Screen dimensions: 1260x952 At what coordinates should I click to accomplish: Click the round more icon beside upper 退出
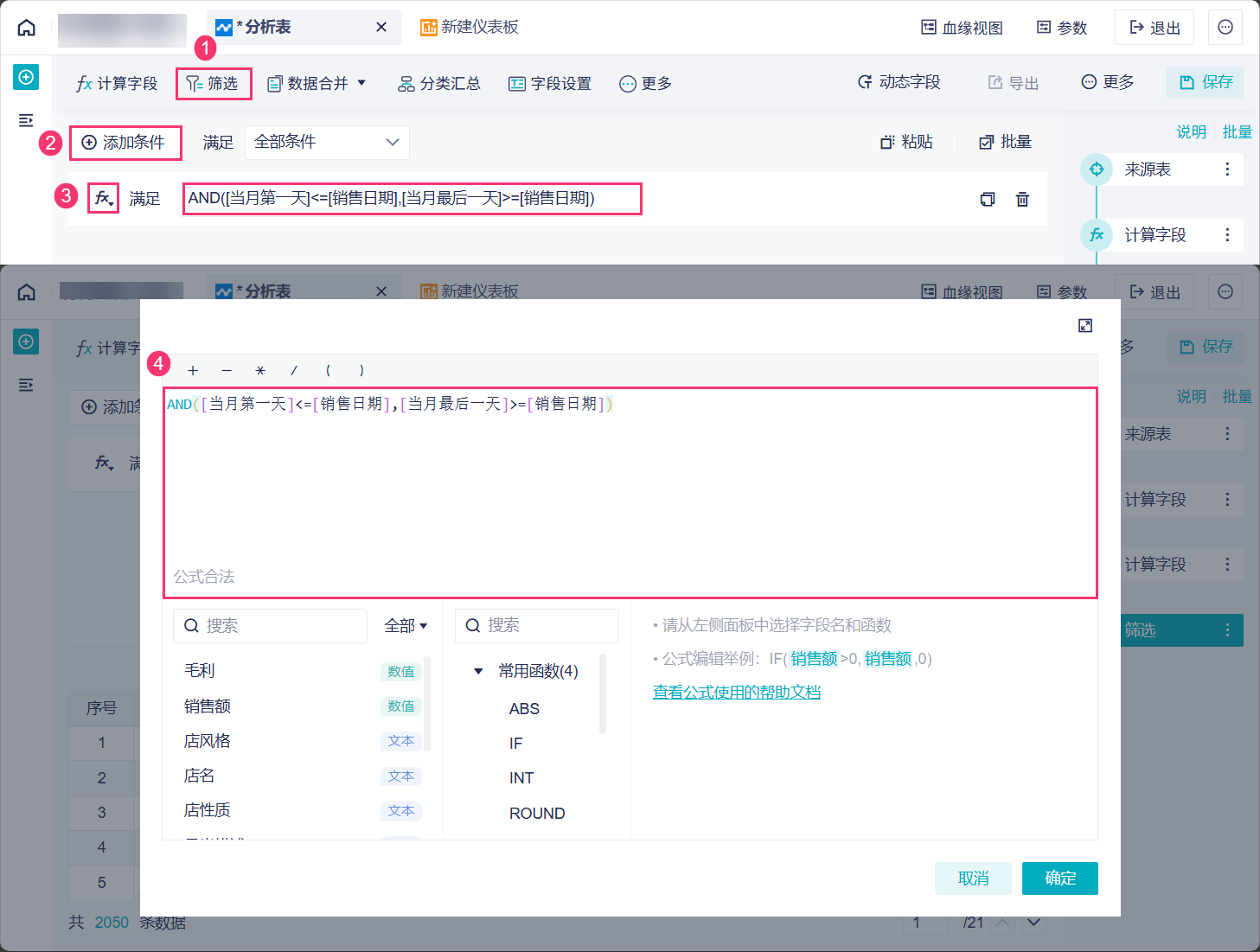[1225, 28]
